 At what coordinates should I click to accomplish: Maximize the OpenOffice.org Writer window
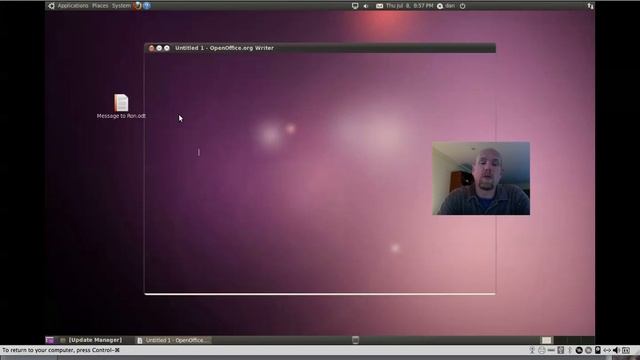point(167,48)
